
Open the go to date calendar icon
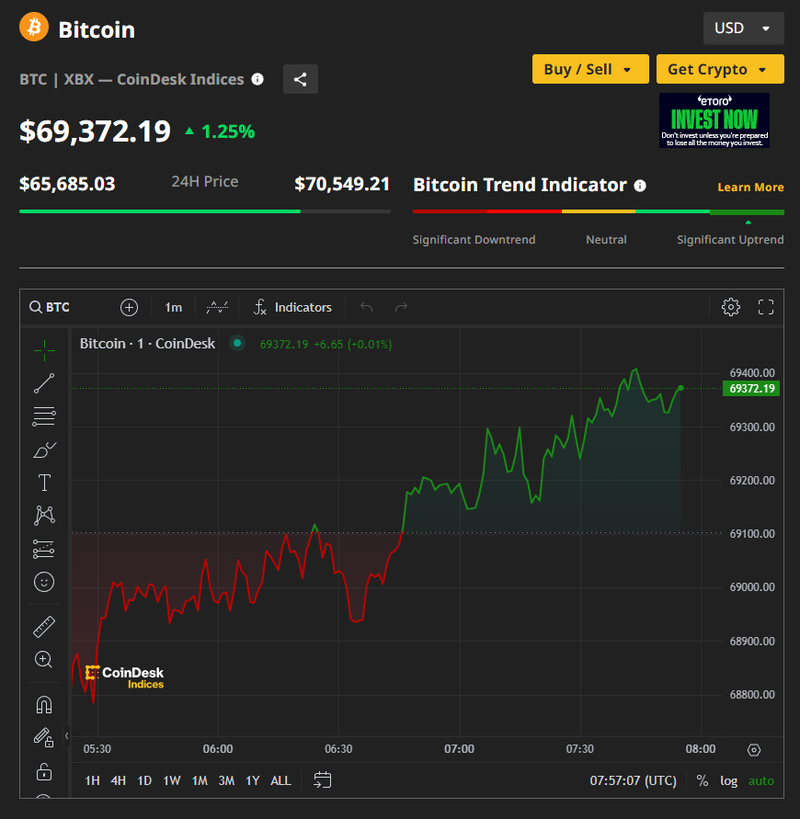(322, 779)
